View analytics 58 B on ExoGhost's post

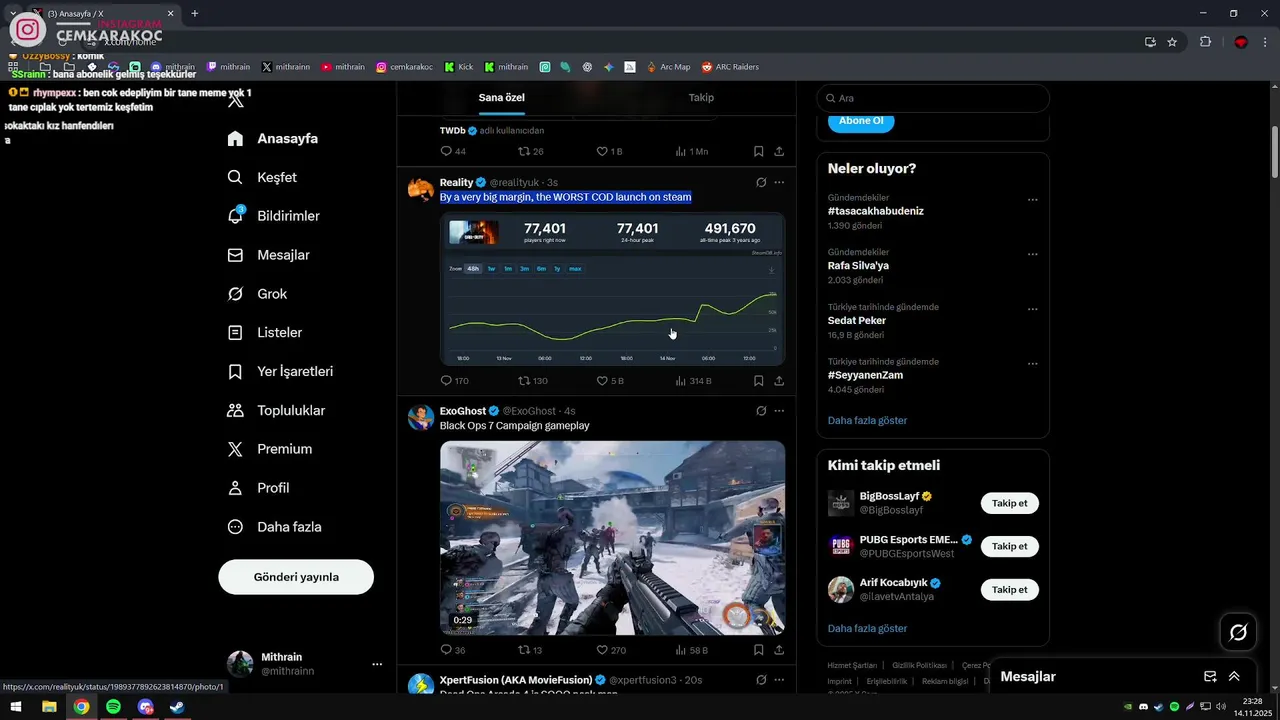tap(691, 650)
